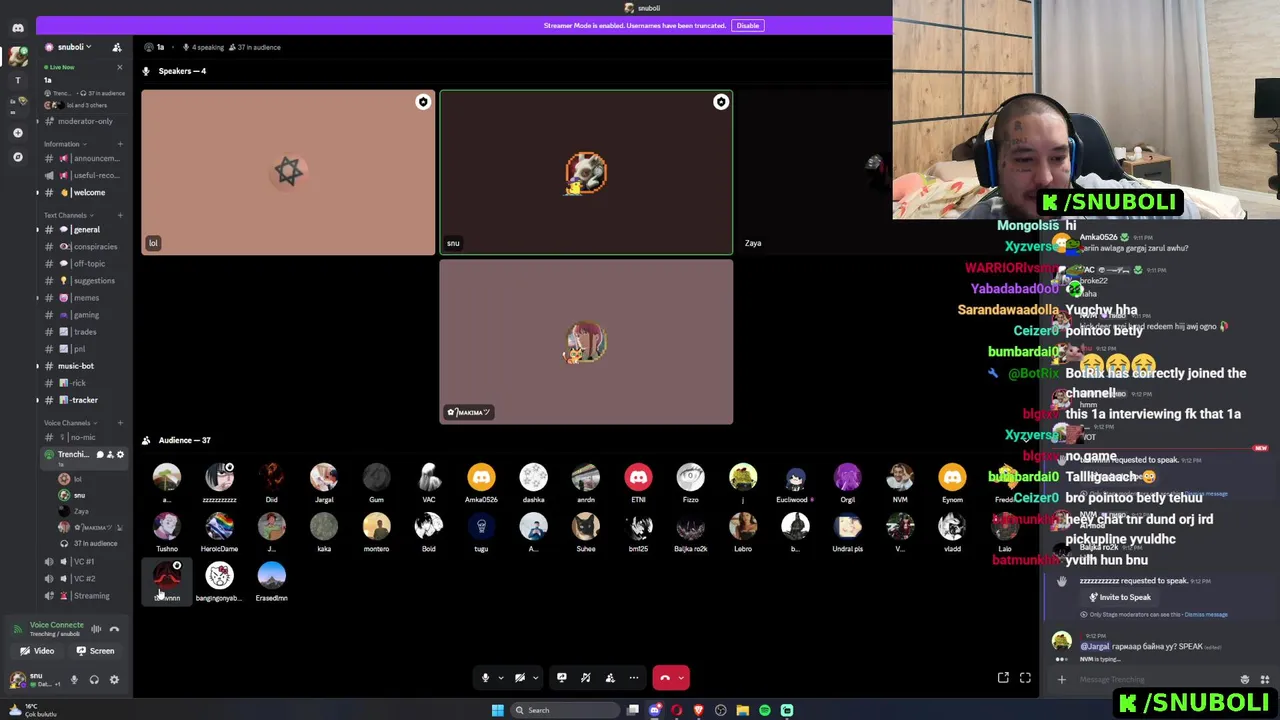Image resolution: width=1280 pixels, height=720 pixels.
Task: Pop out the stage window
Action: (1003, 678)
